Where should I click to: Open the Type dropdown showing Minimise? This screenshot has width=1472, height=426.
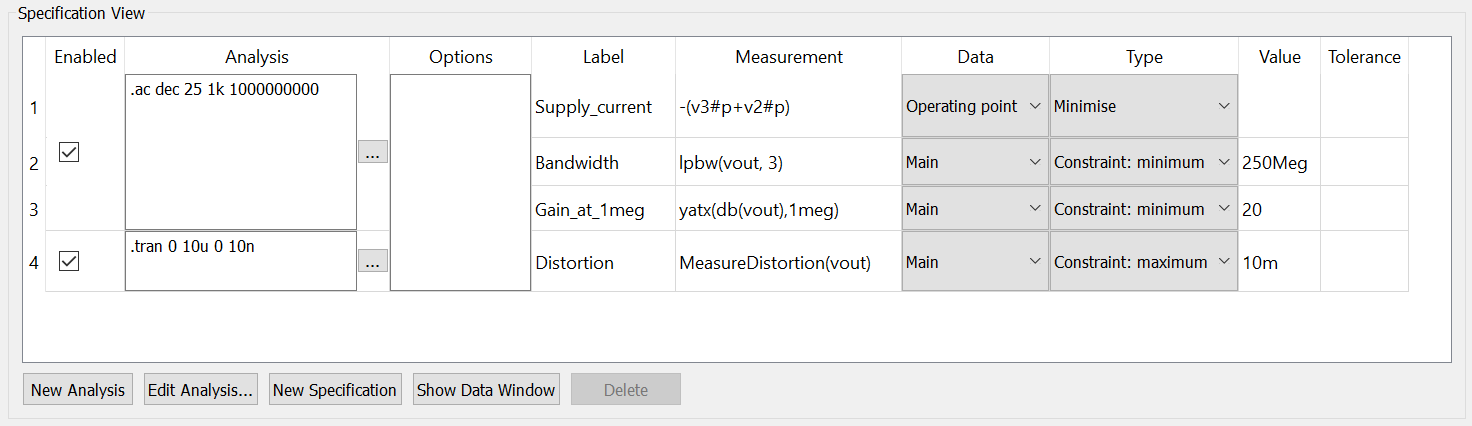tap(1143, 106)
